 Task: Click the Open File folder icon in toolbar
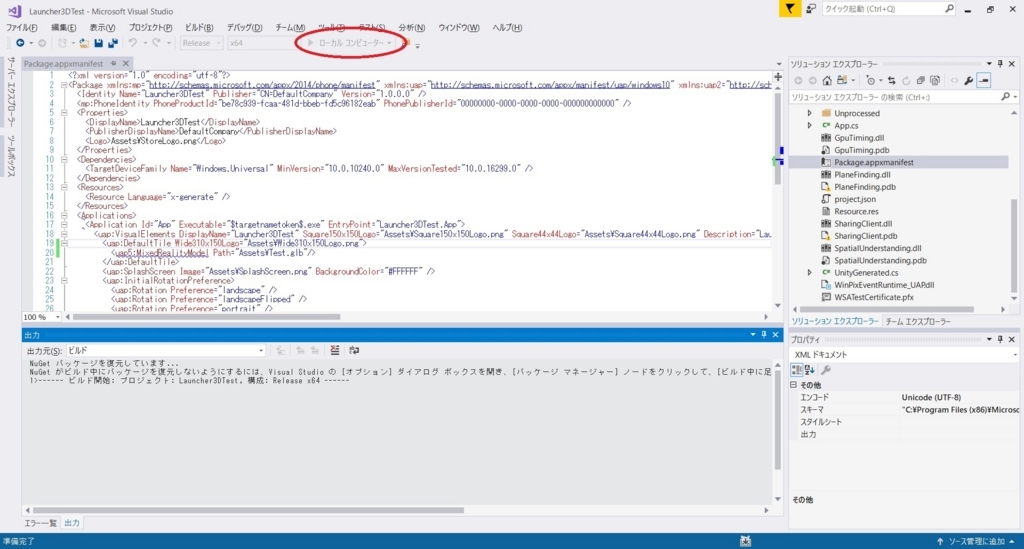[84, 43]
